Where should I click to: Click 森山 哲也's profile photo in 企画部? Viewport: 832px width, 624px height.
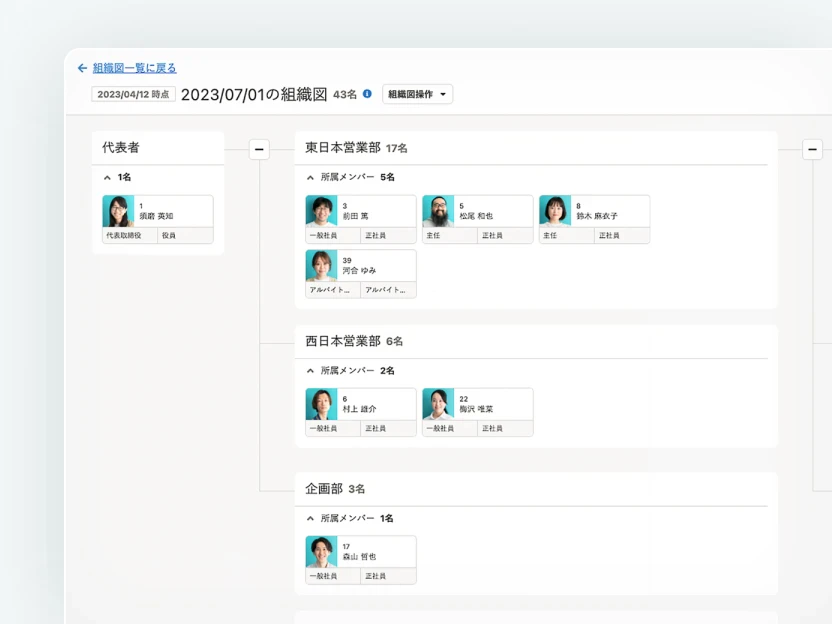[320, 552]
